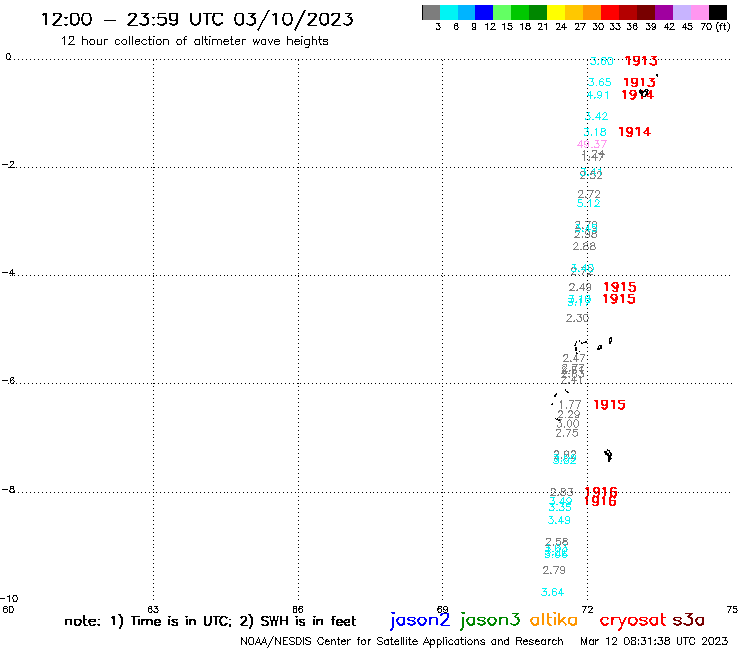Image resolution: width=740 pixels, height=650 pixels.
Task: Pick the purple swatch in the color scale
Action: point(664,12)
